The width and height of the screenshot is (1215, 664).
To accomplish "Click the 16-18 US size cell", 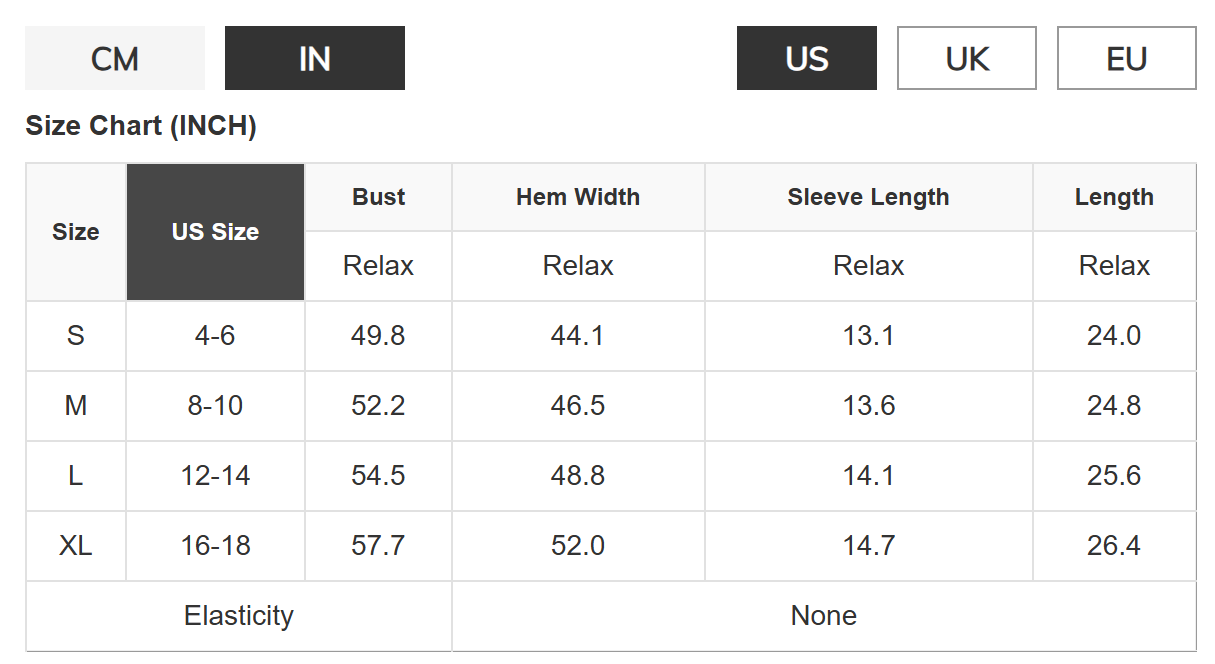I will coord(215,546).
